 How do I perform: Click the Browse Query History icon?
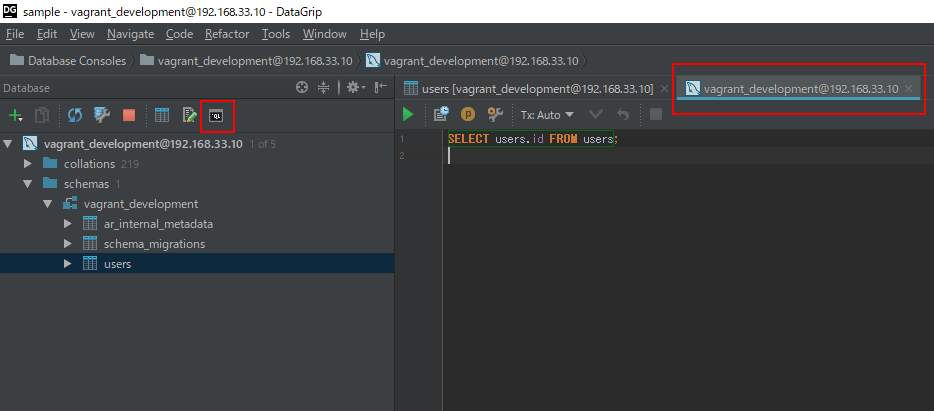(x=441, y=114)
